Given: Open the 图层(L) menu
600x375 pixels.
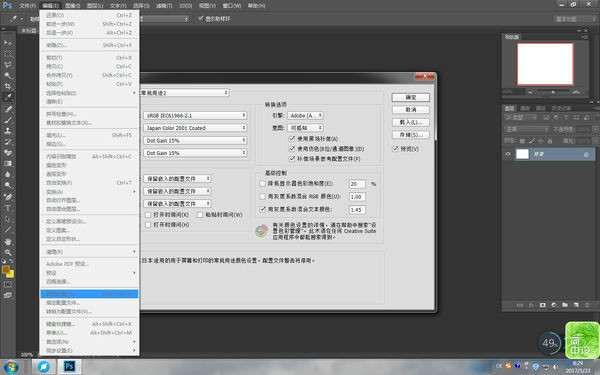Looking at the screenshot, I should tap(95, 6).
